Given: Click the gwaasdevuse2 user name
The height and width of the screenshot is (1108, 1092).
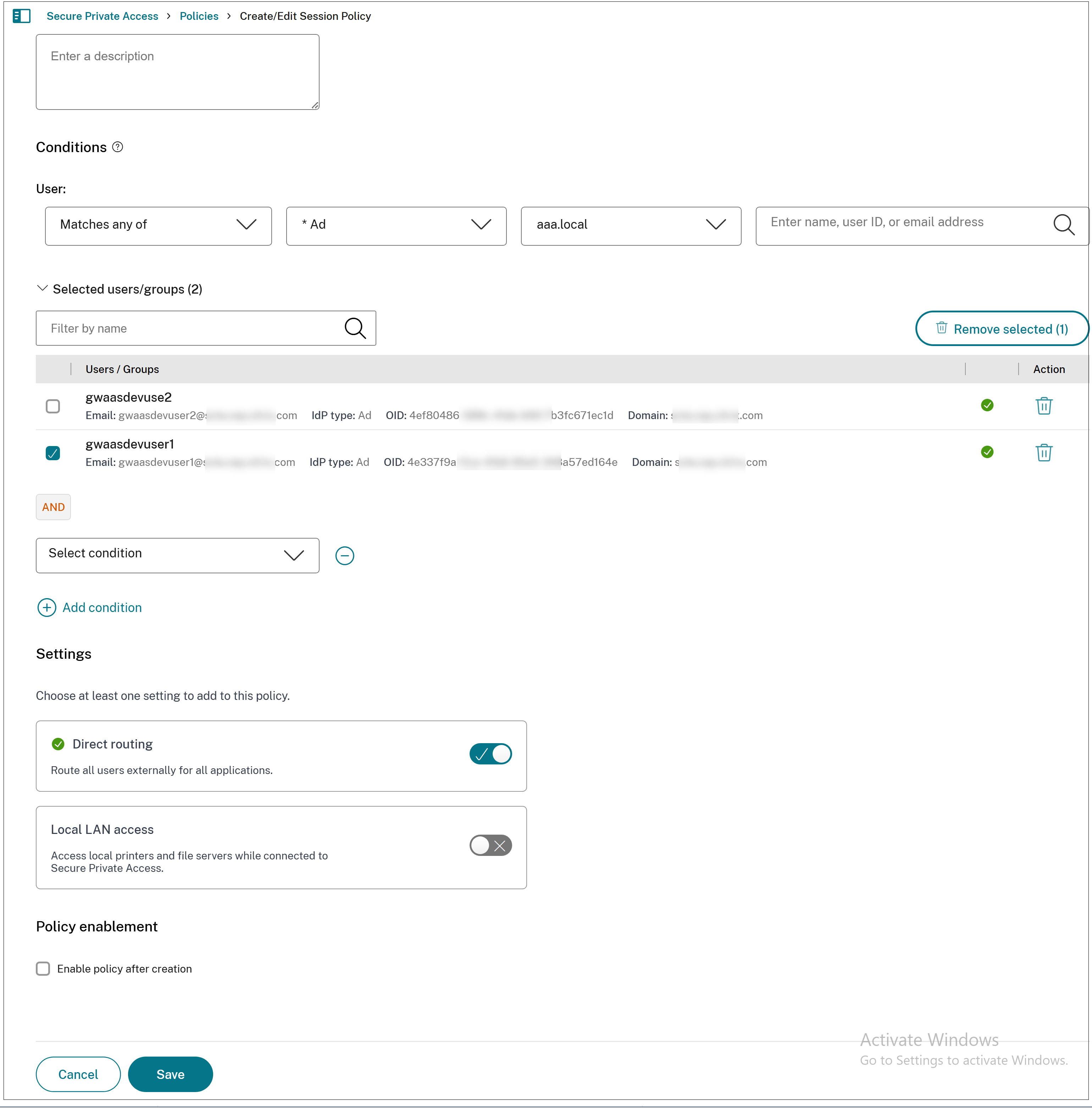Looking at the screenshot, I should (x=128, y=397).
